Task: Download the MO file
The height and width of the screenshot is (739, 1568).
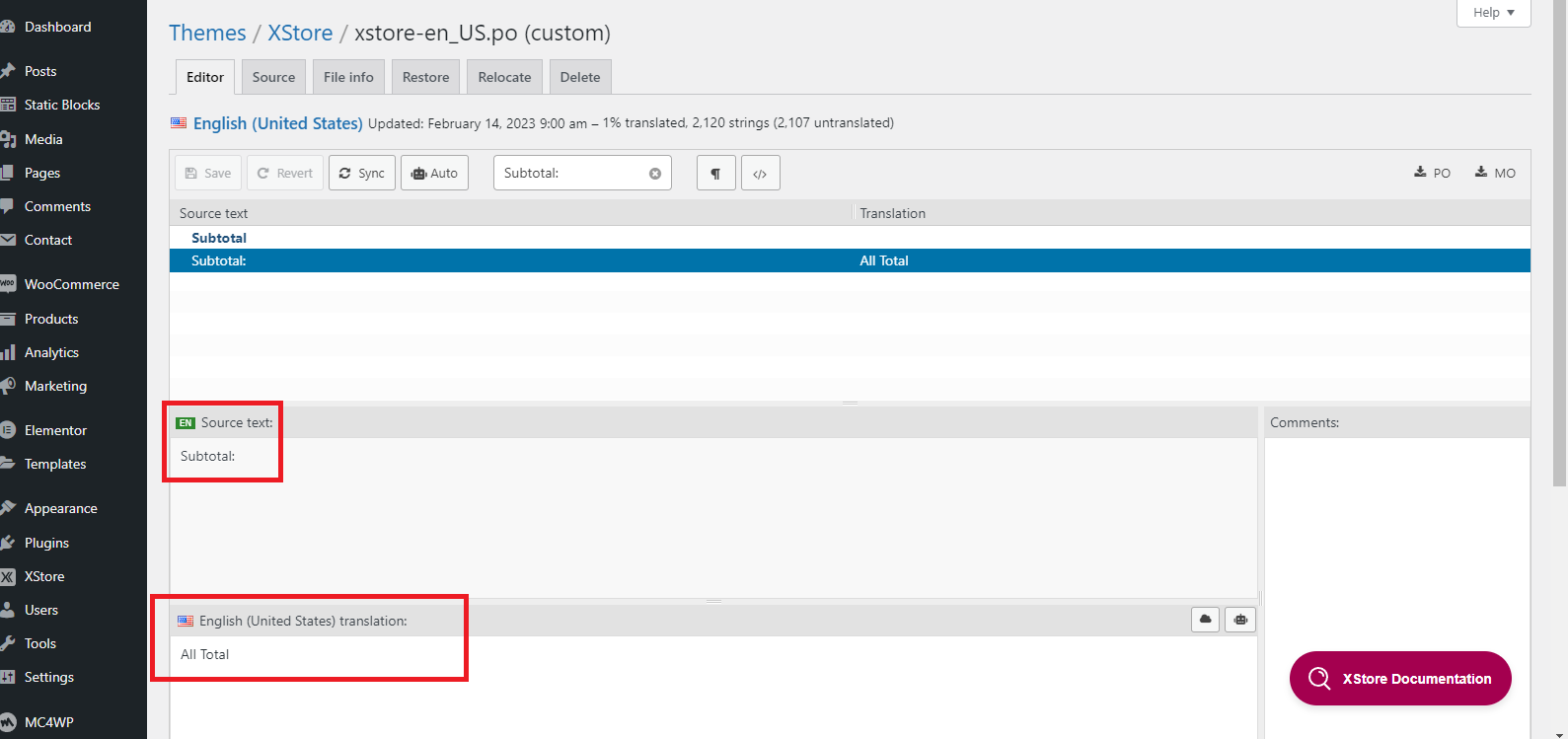Action: tap(1495, 173)
